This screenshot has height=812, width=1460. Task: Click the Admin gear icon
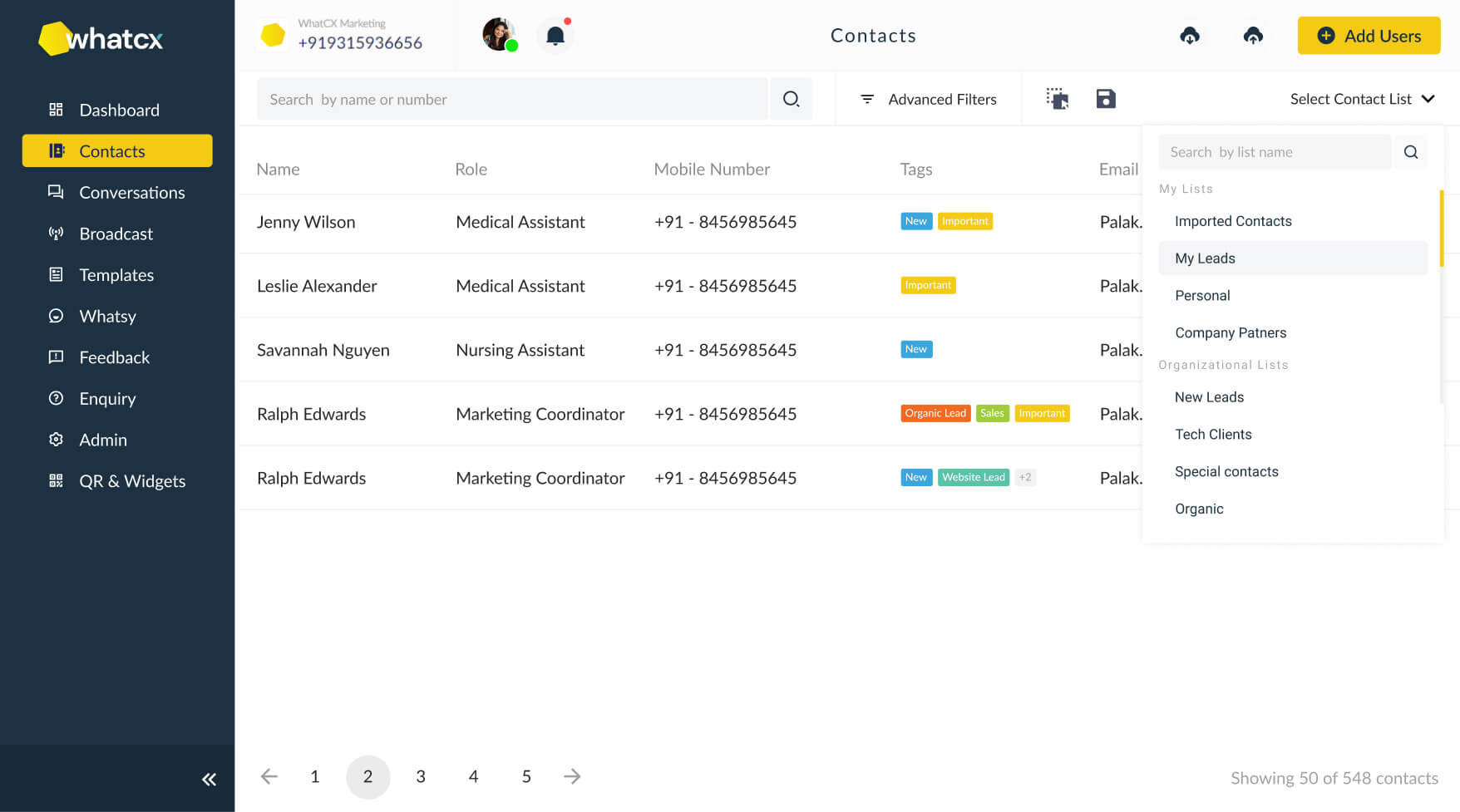pyautogui.click(x=56, y=440)
